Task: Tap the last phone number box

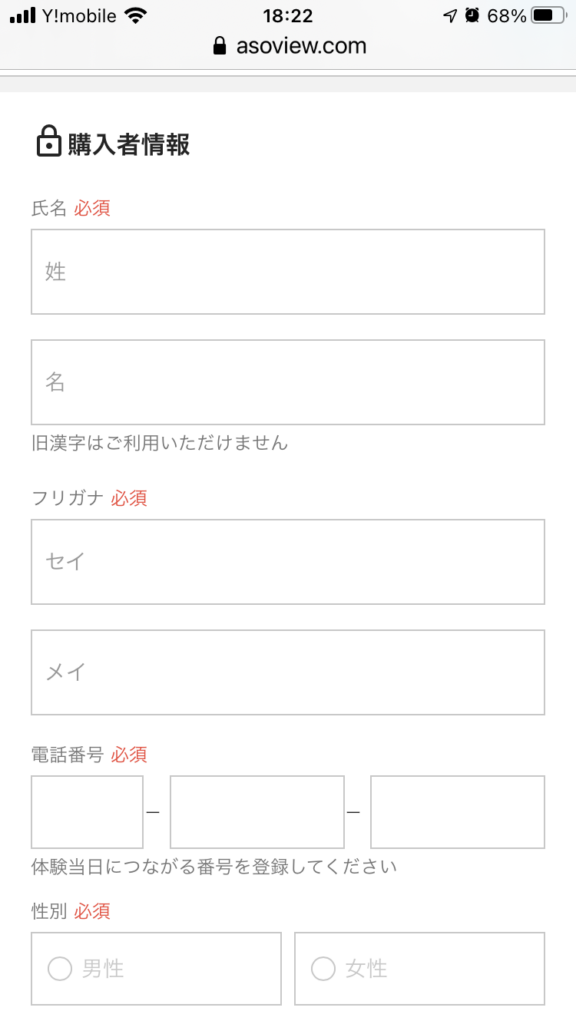Action: 457,812
